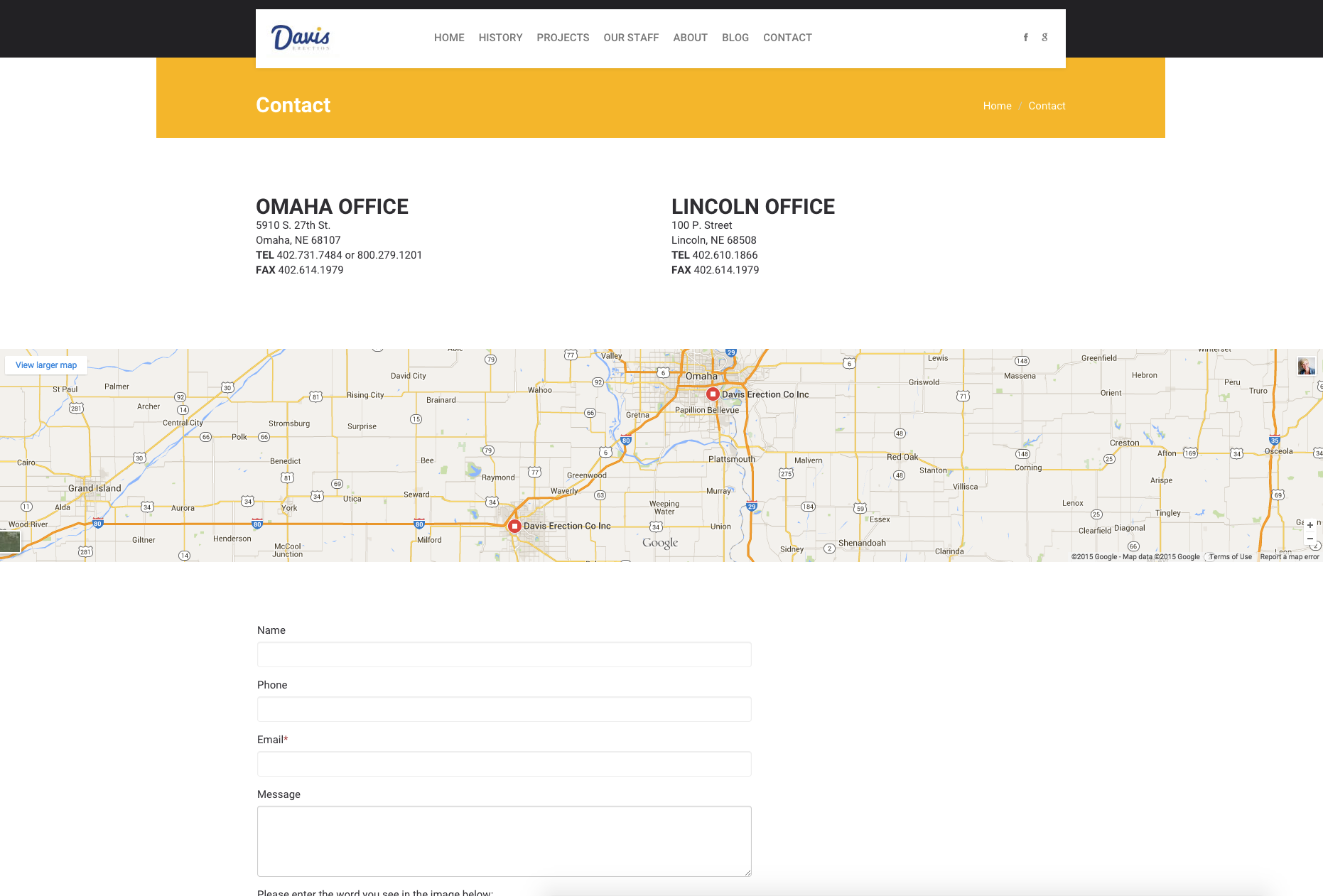Zoom out of the map with minus
Screen dimensions: 1323x896
pyautogui.click(x=1310, y=539)
